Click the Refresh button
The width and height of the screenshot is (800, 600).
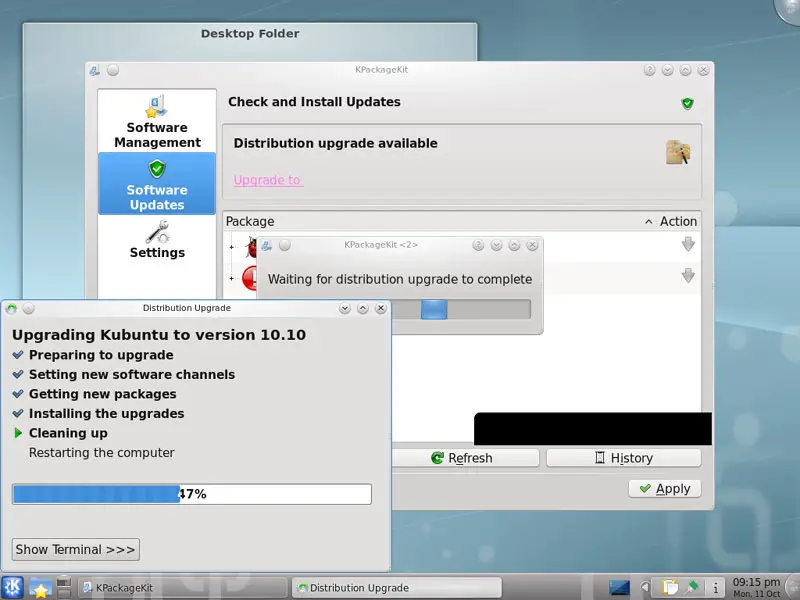465,458
